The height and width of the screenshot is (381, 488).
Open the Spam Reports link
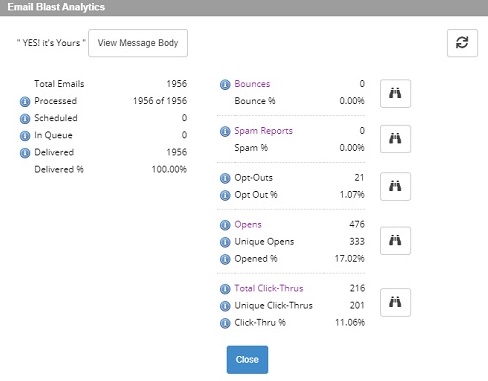coord(263,131)
